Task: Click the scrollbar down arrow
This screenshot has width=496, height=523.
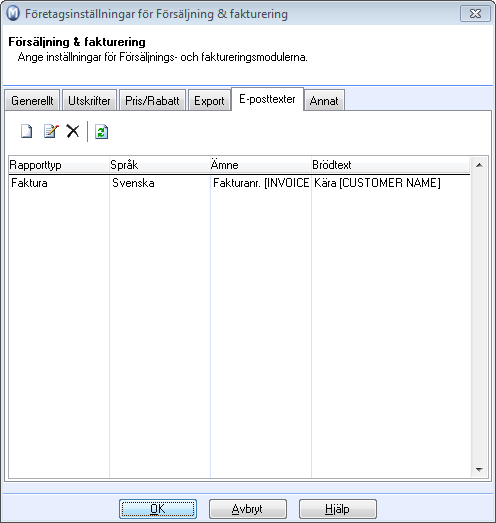Action: tap(479, 469)
